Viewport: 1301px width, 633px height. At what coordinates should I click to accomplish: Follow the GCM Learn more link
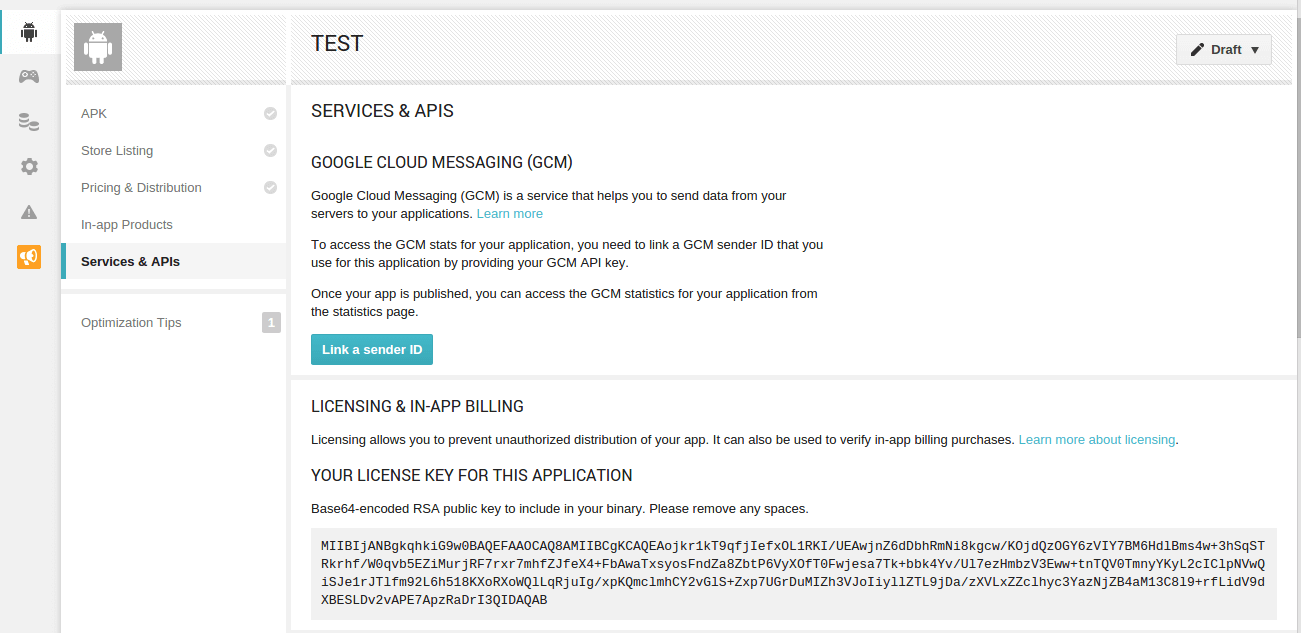pos(510,214)
